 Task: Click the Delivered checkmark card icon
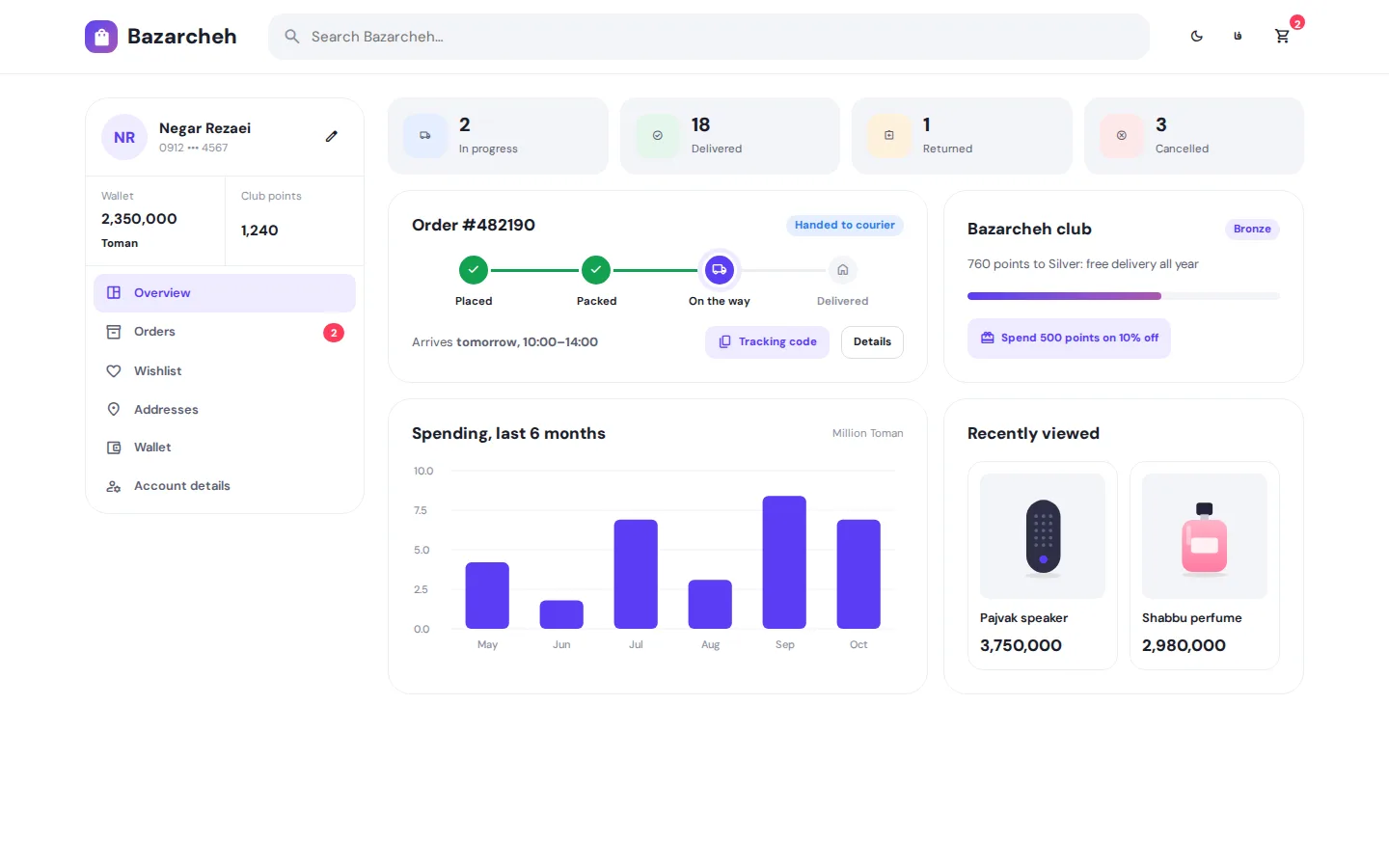[658, 136]
